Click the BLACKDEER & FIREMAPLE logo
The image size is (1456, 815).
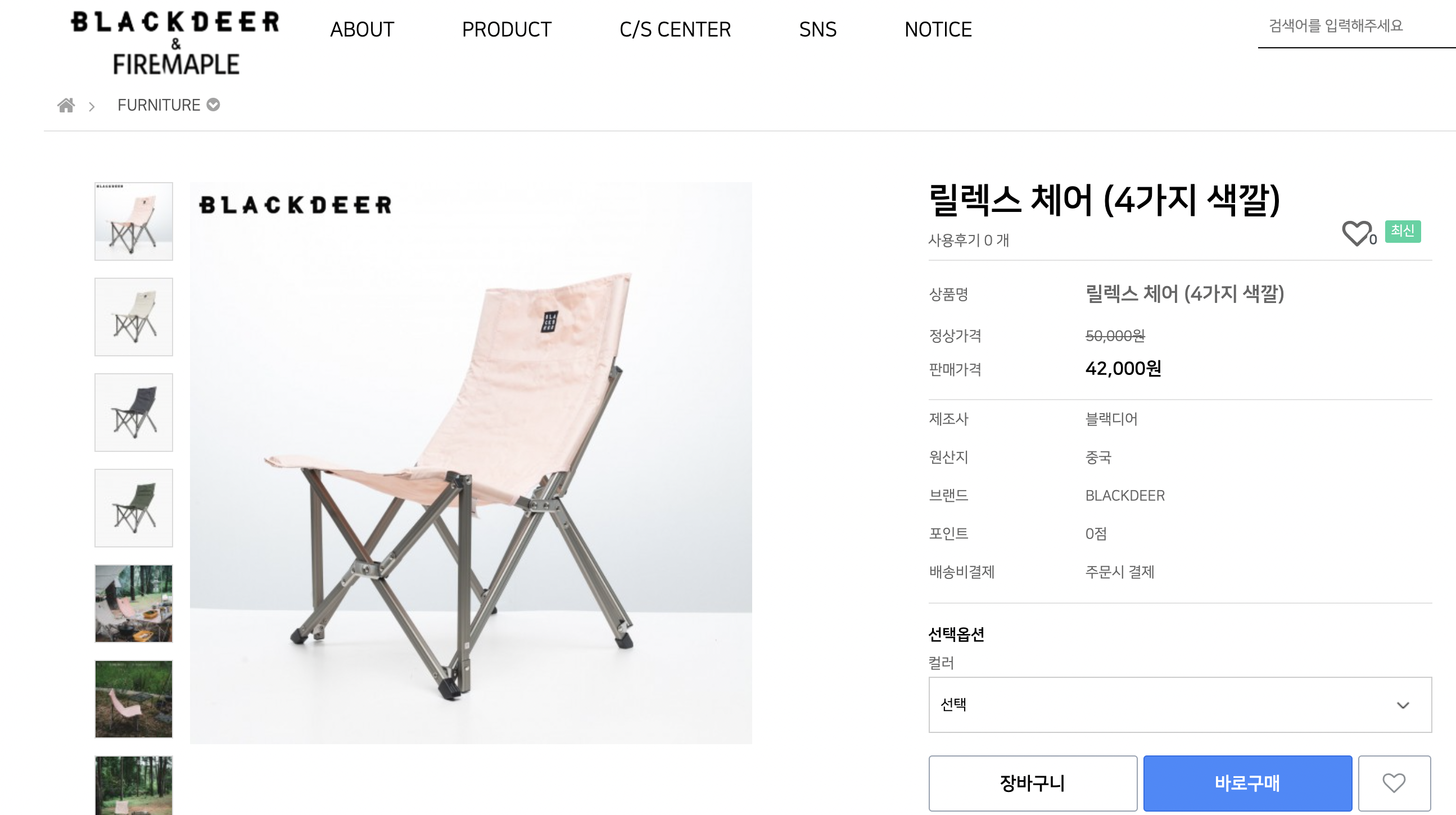click(175, 43)
